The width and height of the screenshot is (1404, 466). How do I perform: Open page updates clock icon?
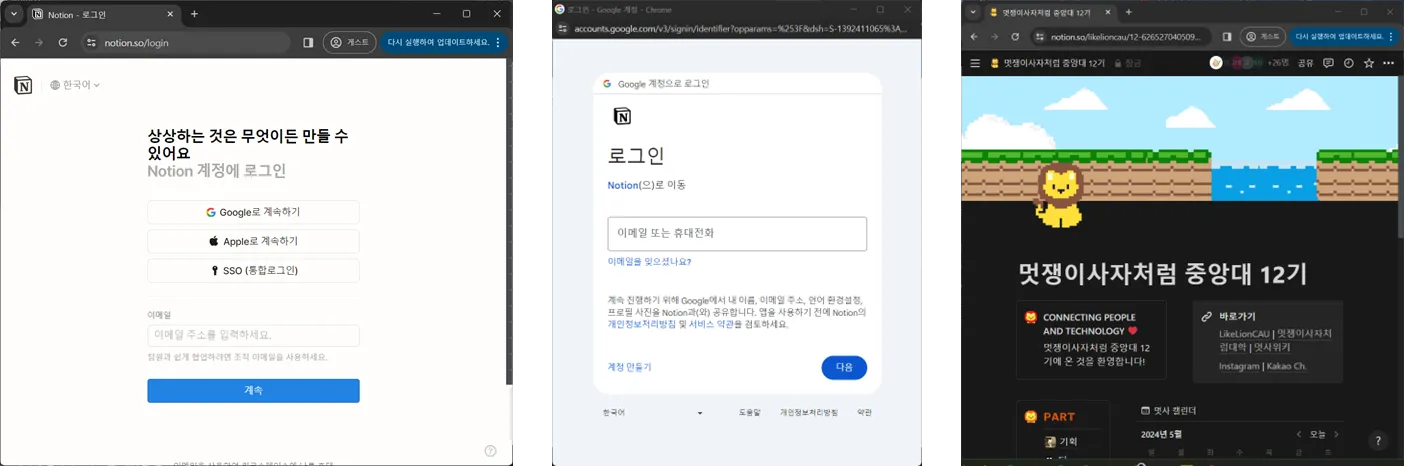click(x=1348, y=63)
